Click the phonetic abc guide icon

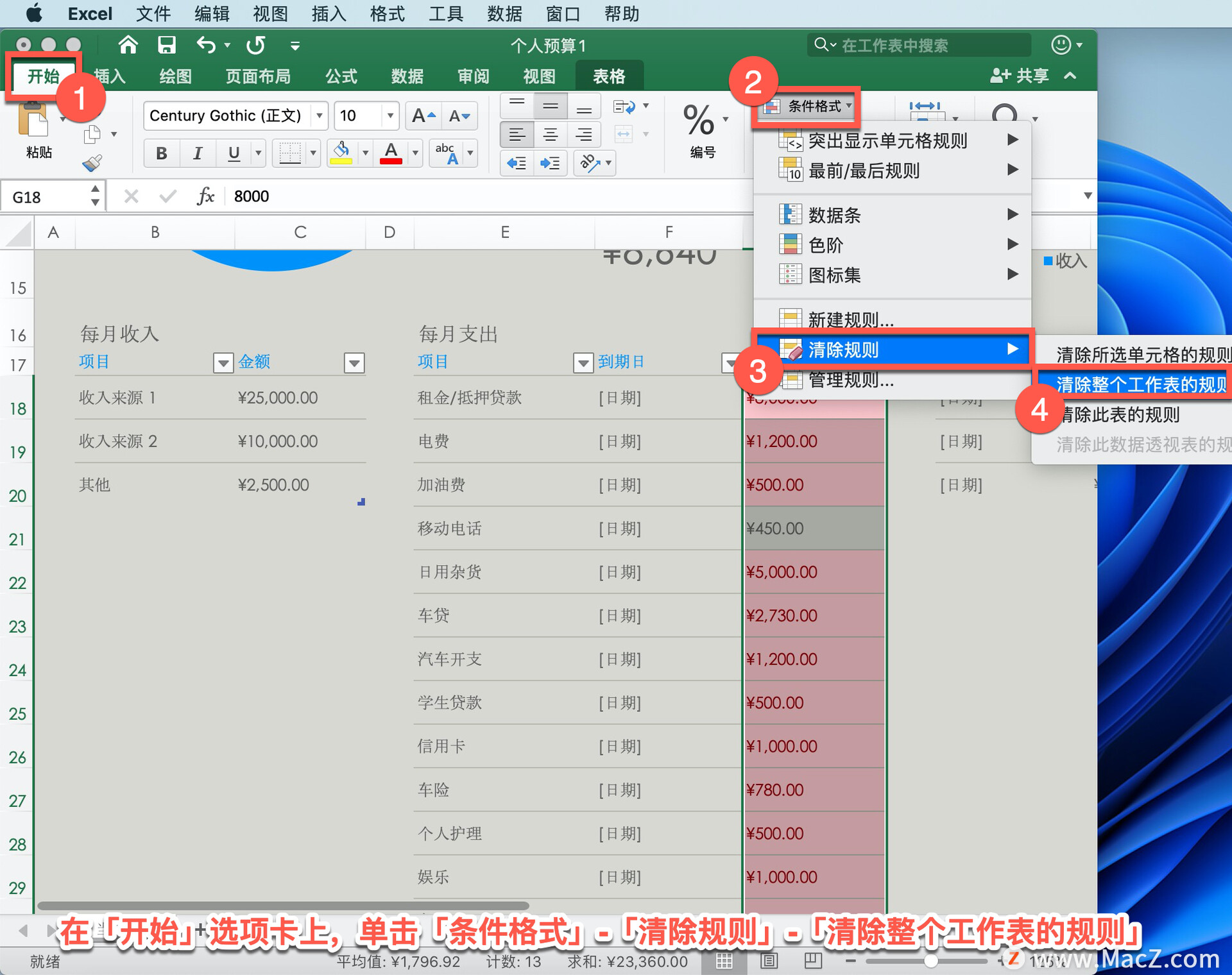tap(447, 153)
